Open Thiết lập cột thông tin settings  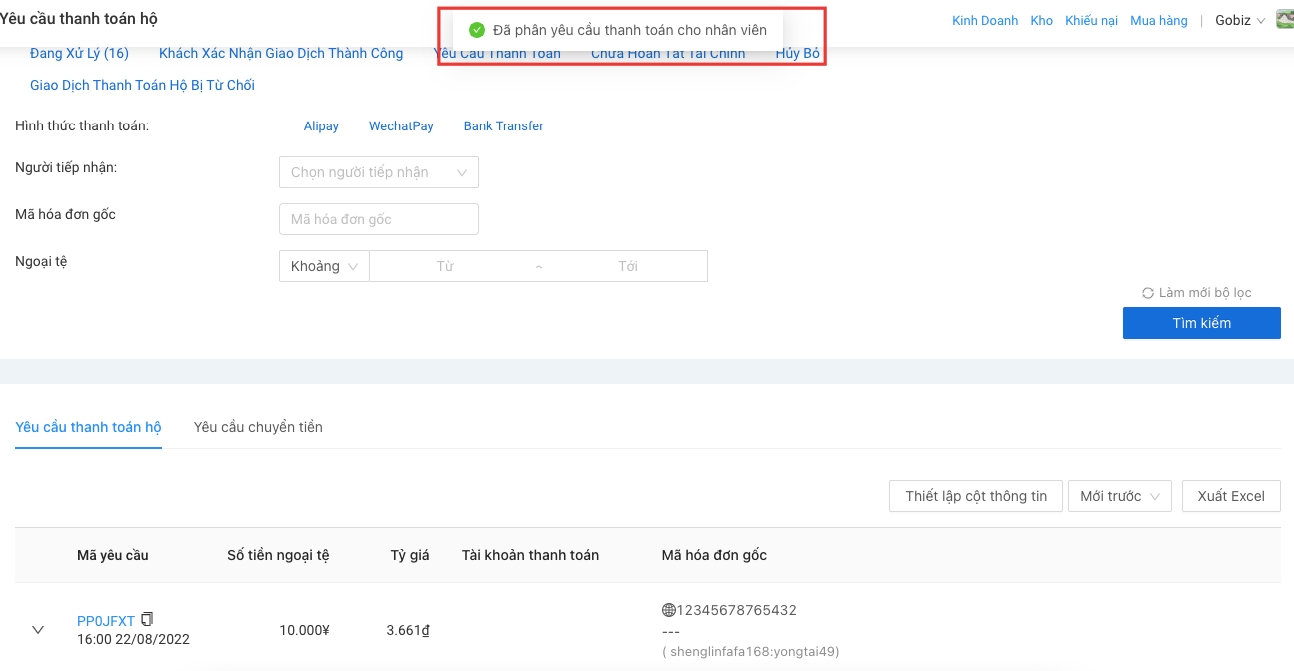tap(975, 496)
